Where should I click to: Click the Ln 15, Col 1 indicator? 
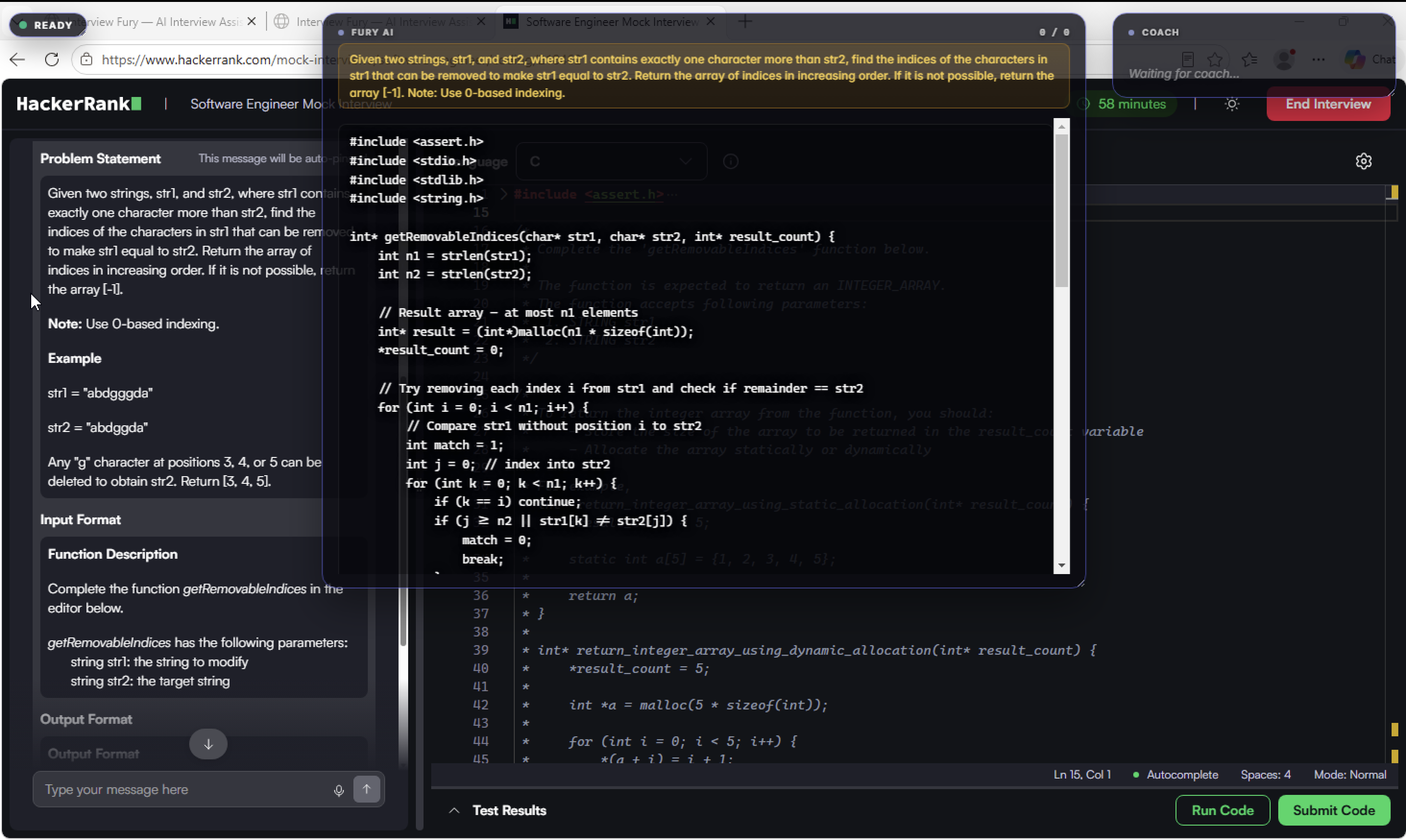point(1081,774)
